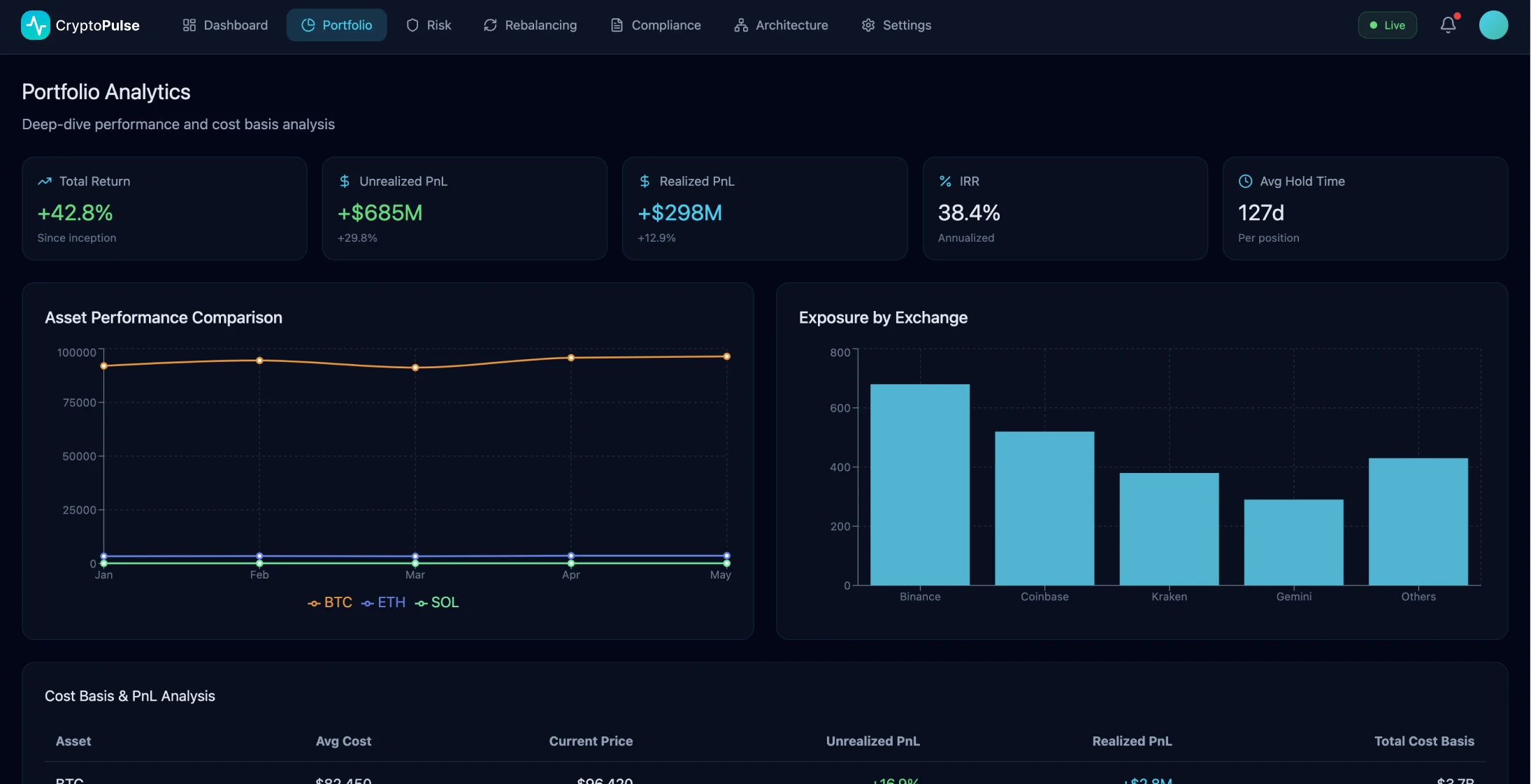Select the Risk shield icon
This screenshot has width=1531, height=784.
(412, 24)
